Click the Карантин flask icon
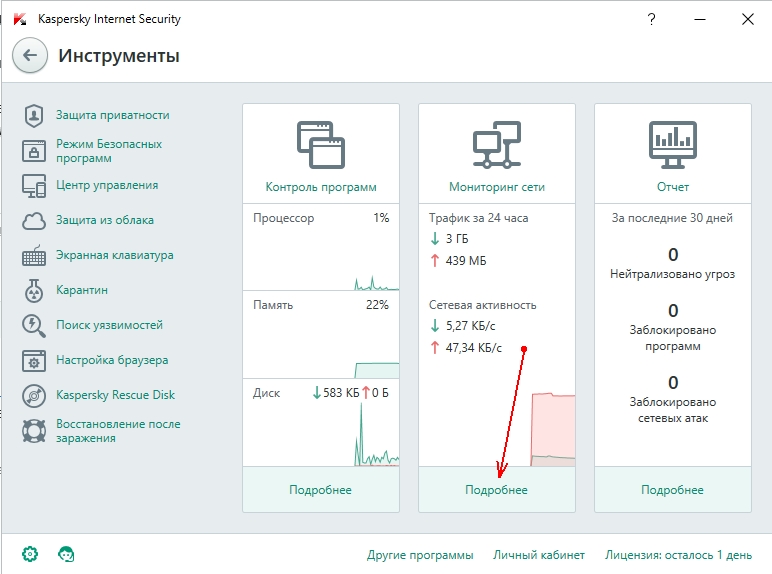This screenshot has height=574, width=772. (34, 291)
